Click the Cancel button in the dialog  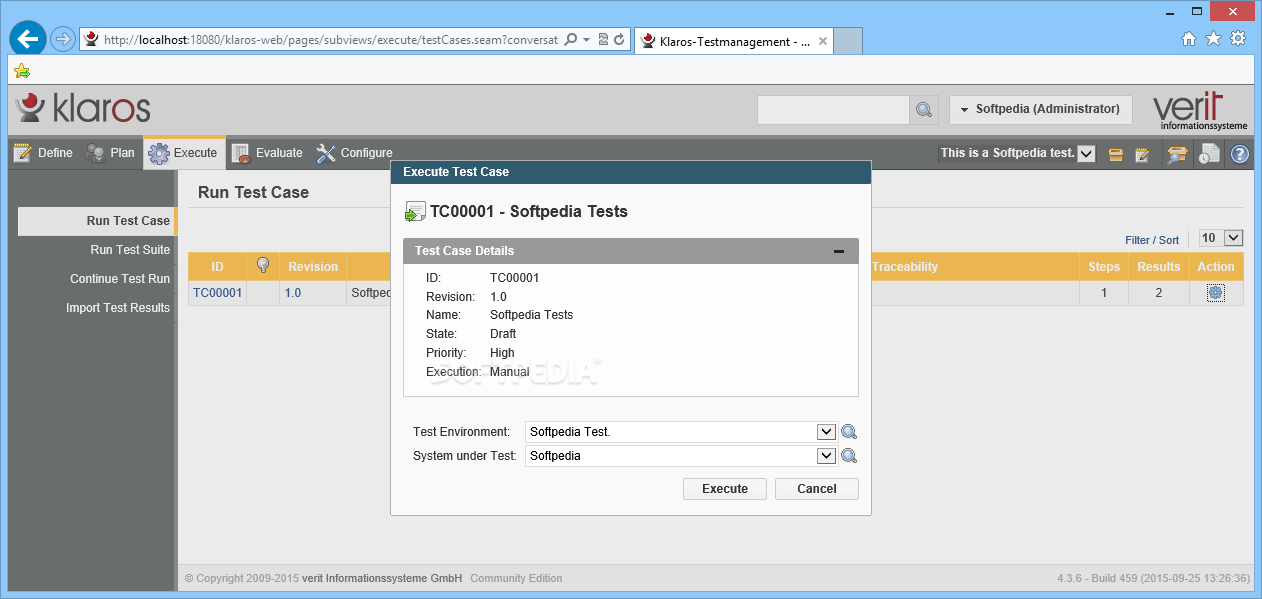[x=817, y=489]
